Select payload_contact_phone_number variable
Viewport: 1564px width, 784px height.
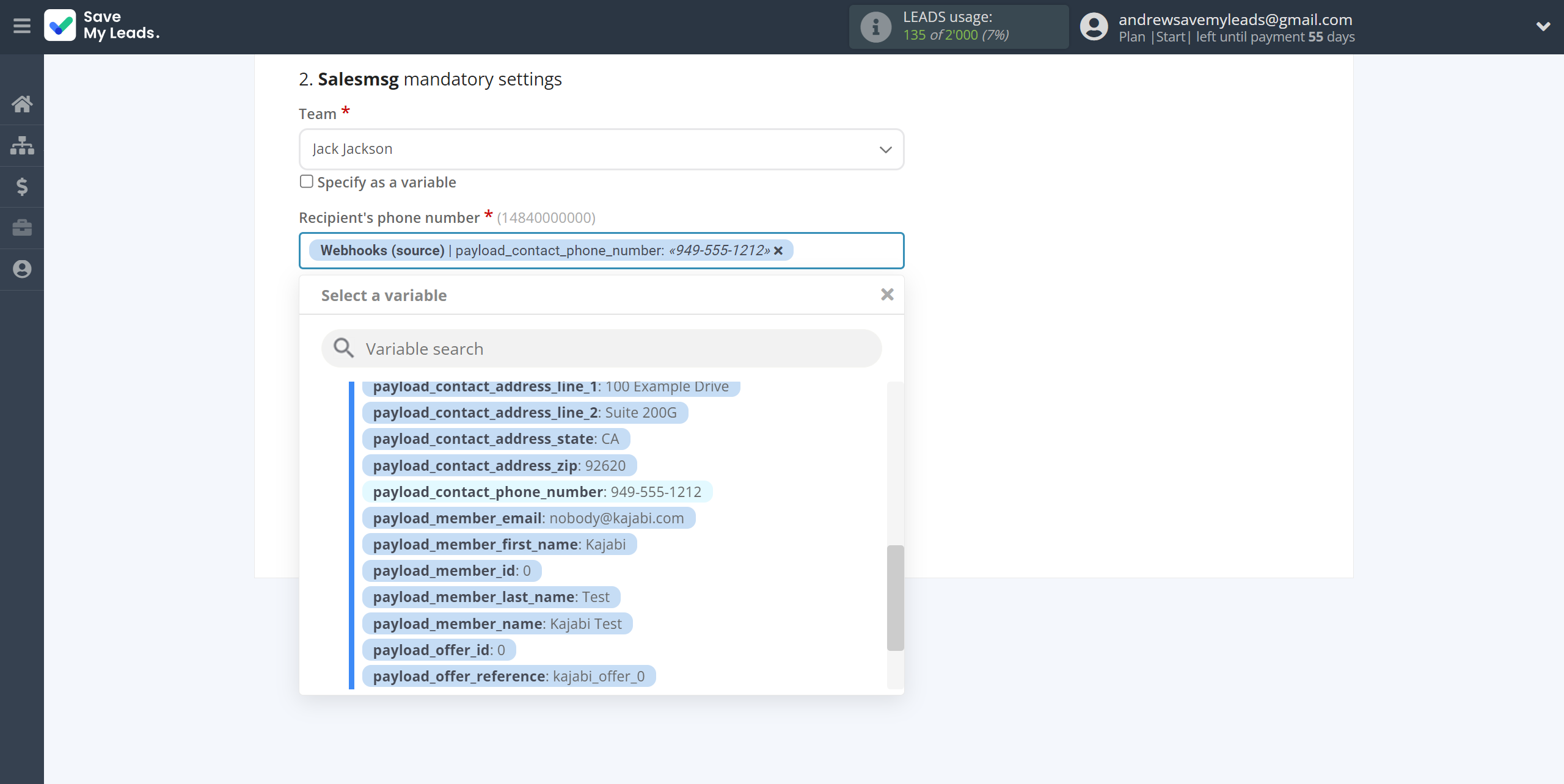(x=537, y=492)
